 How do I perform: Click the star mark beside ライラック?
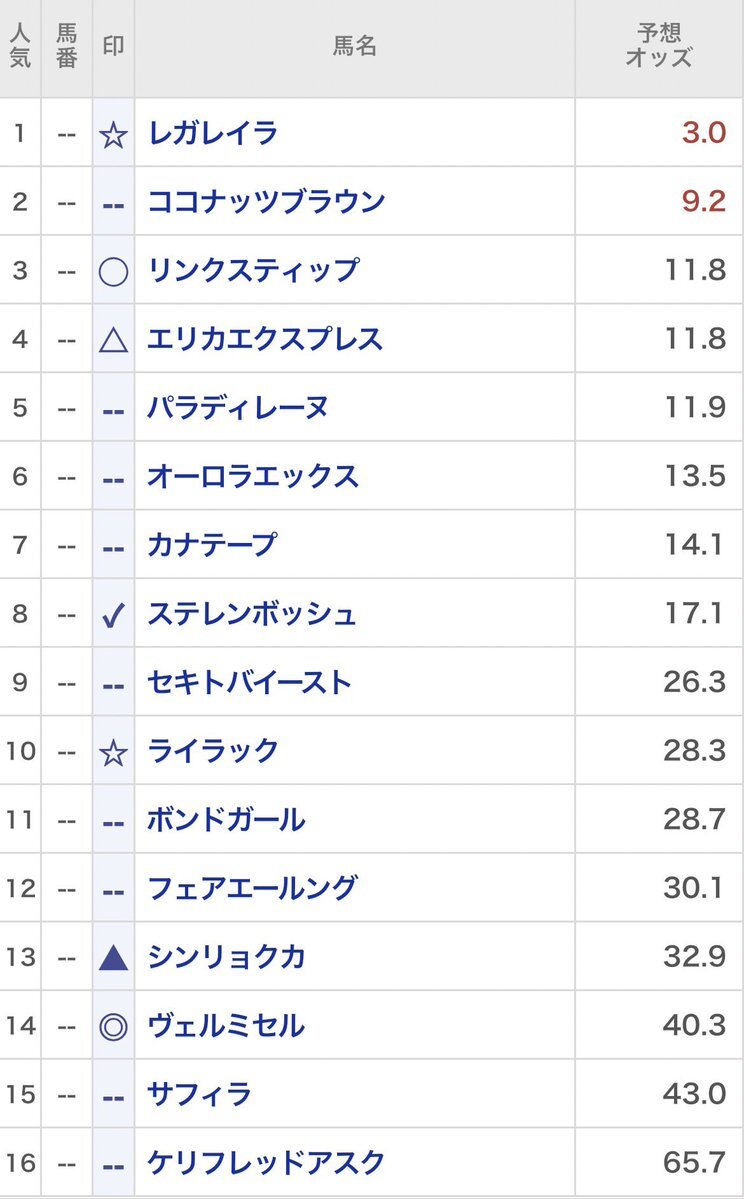tap(114, 752)
